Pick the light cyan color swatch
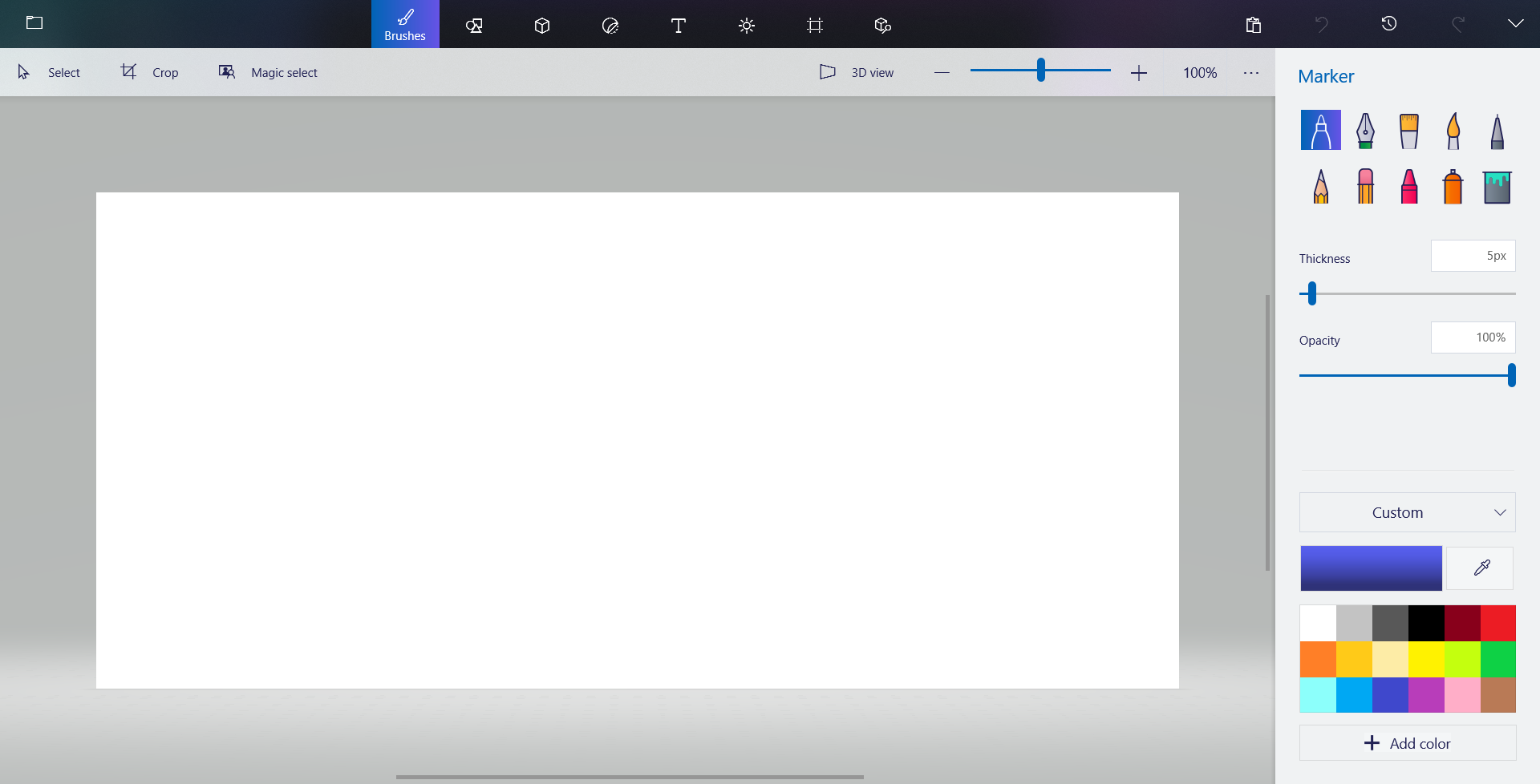Viewport: 1540px width, 784px height. tap(1318, 695)
